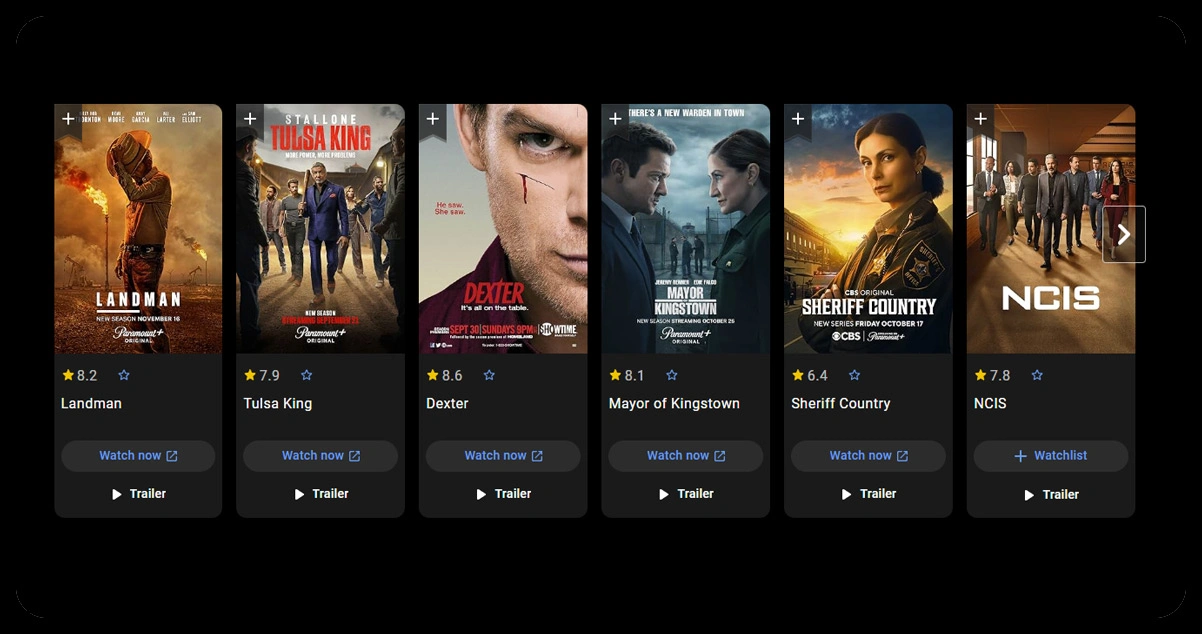
Task: Open the Tulsa King title link
Action: click(x=278, y=404)
